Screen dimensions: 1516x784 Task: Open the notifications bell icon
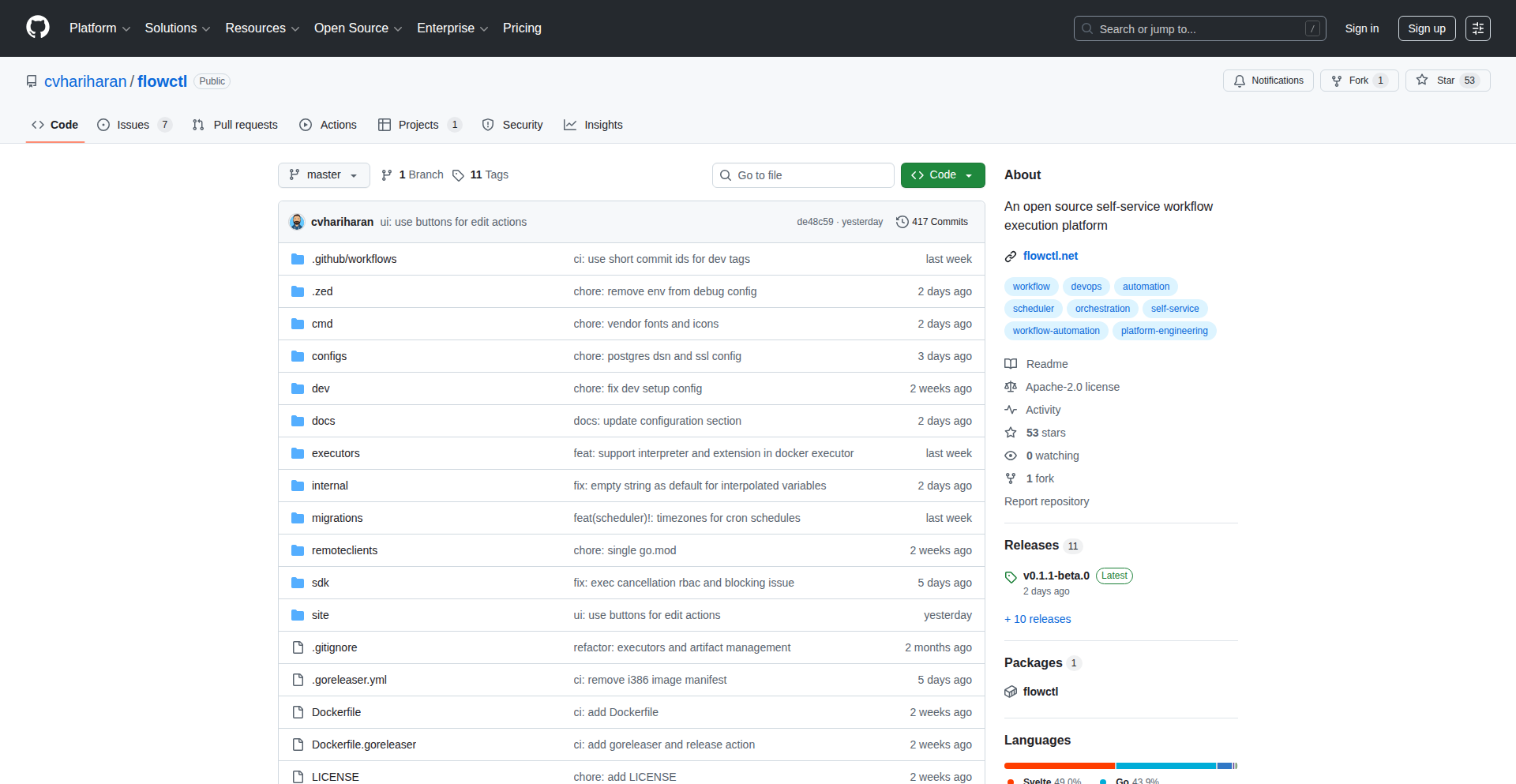click(x=1239, y=80)
